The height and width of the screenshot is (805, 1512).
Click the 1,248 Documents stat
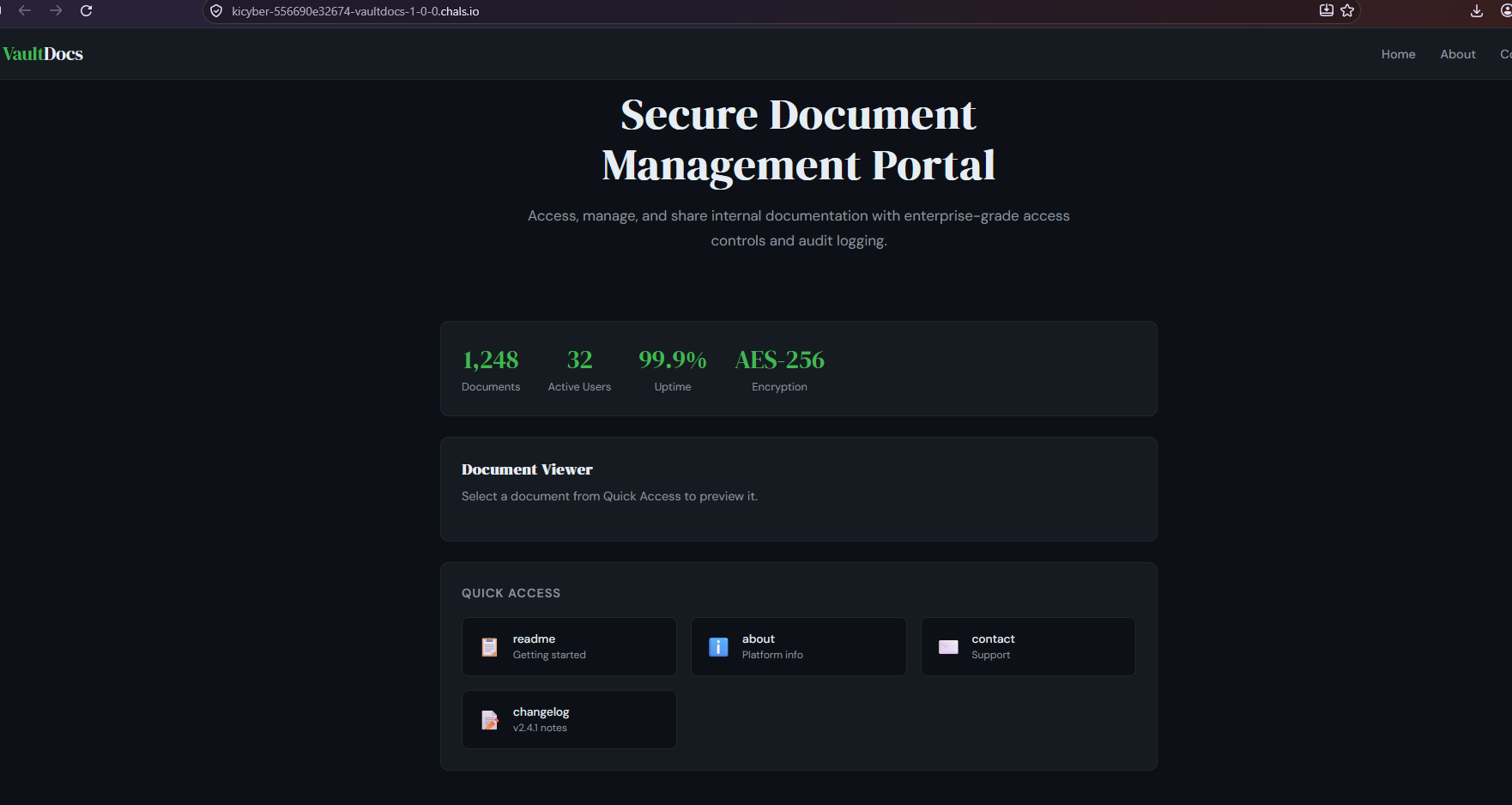(491, 370)
